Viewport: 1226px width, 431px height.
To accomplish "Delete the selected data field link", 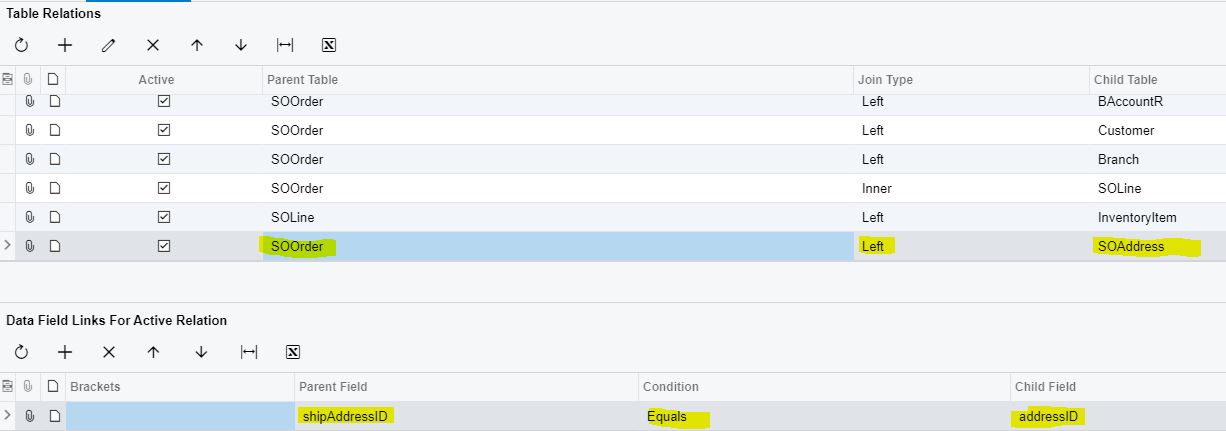I will (109, 352).
